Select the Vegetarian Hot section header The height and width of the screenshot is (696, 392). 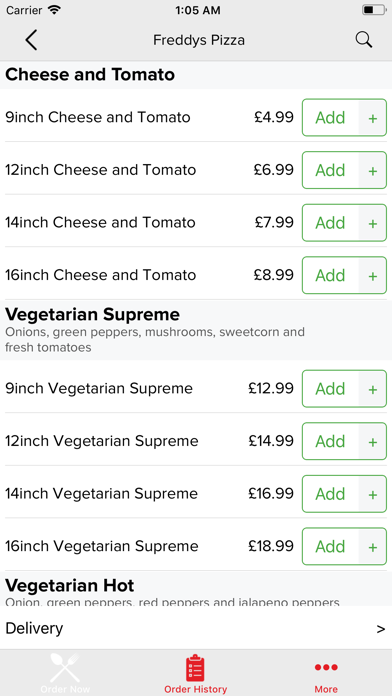[x=196, y=589]
